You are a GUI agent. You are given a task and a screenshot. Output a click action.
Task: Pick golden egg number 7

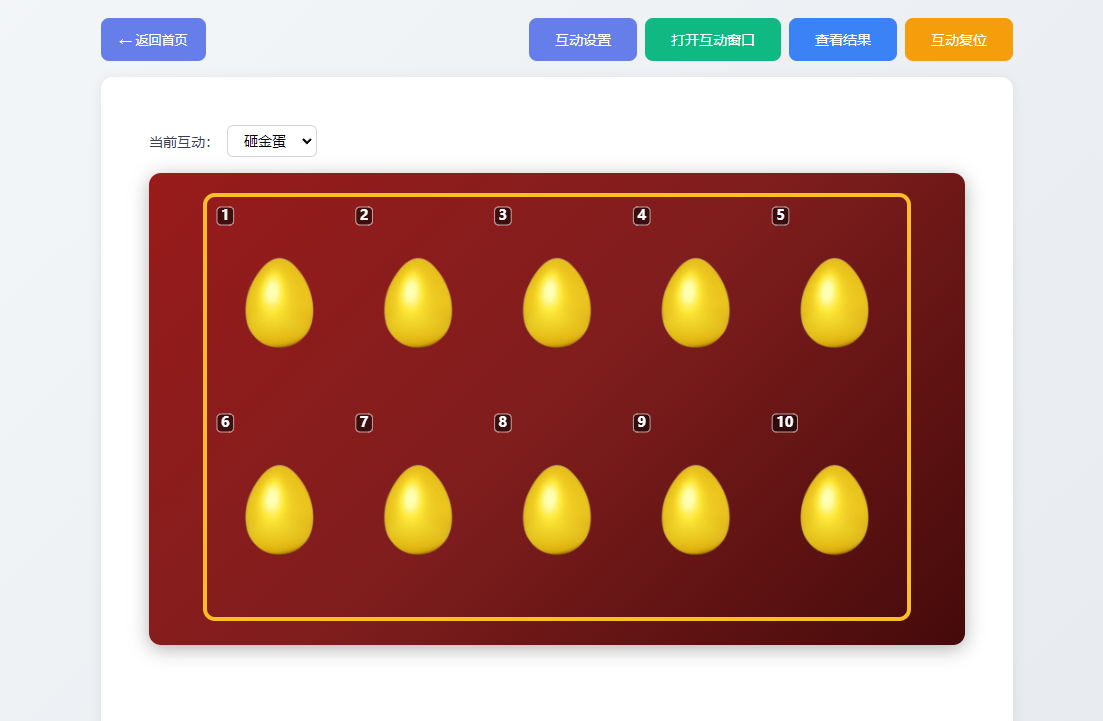[x=418, y=510]
